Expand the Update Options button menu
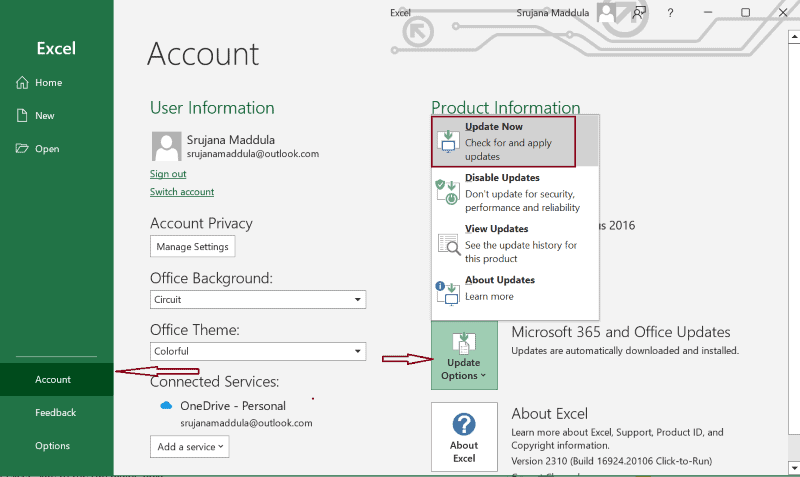 click(x=464, y=355)
